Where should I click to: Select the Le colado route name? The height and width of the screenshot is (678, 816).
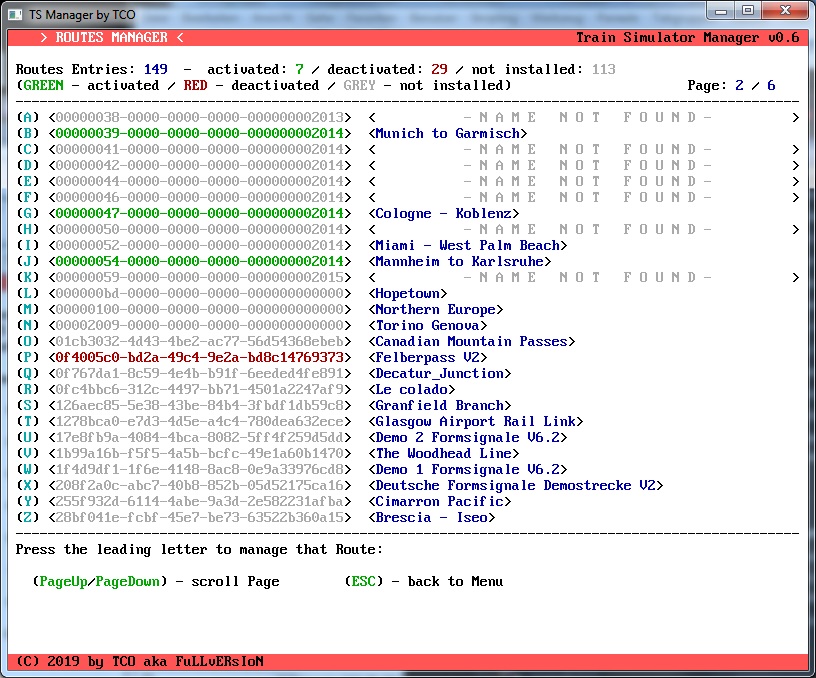(412, 389)
